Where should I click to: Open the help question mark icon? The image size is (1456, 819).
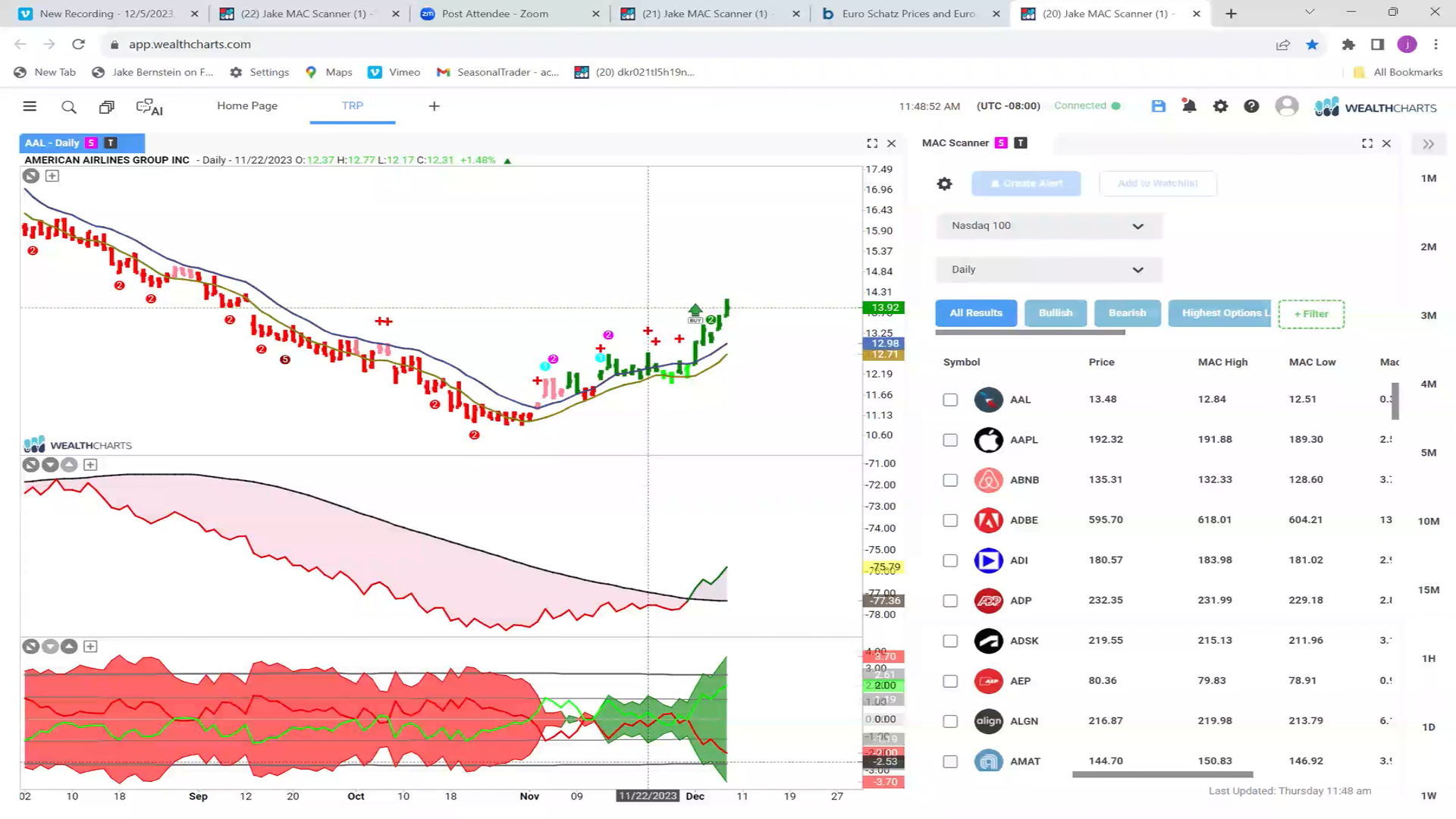(1251, 106)
